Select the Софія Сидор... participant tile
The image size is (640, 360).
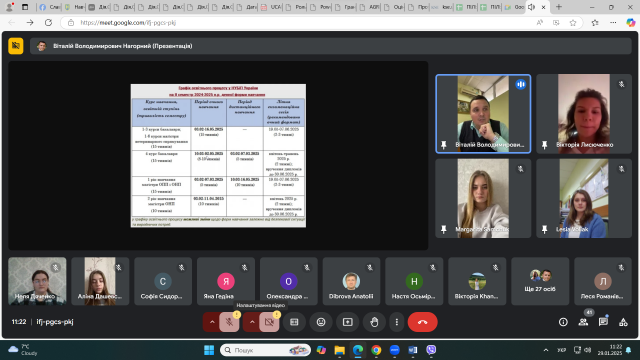(163, 281)
